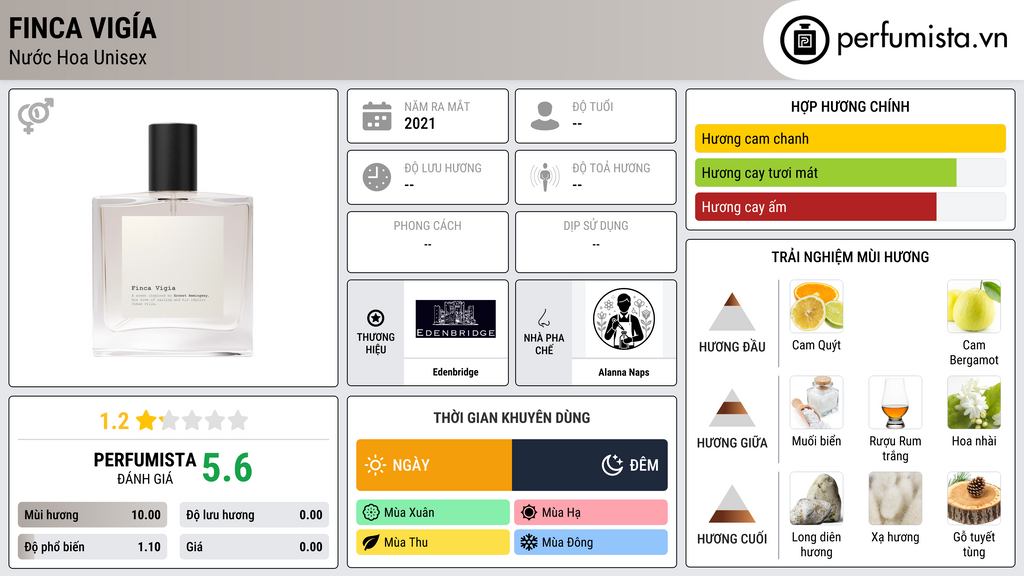The height and width of the screenshot is (576, 1024).
Task: Click the flower icon in Mùa Xuân
Action: click(x=371, y=513)
